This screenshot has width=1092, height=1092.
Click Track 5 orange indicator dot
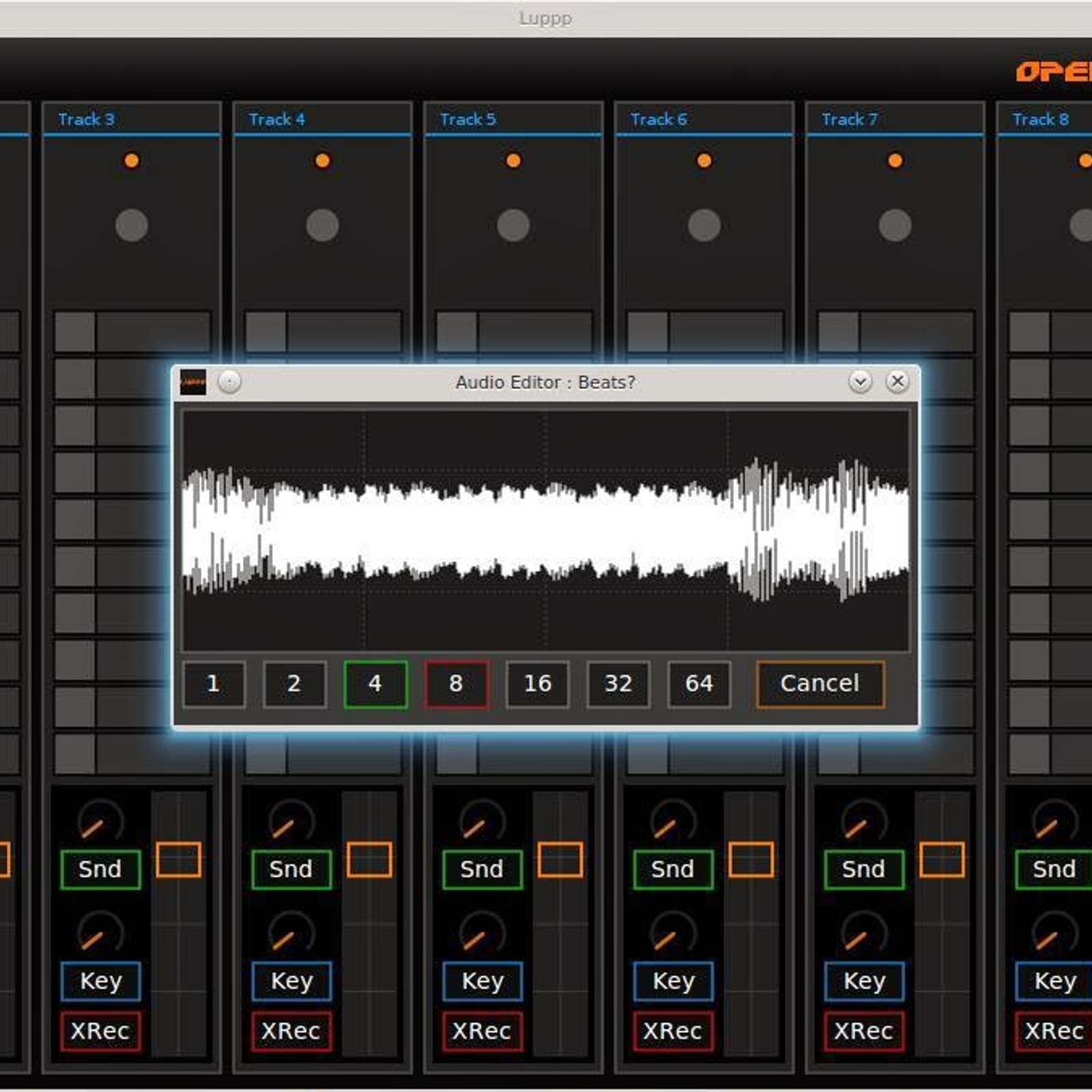click(x=514, y=160)
